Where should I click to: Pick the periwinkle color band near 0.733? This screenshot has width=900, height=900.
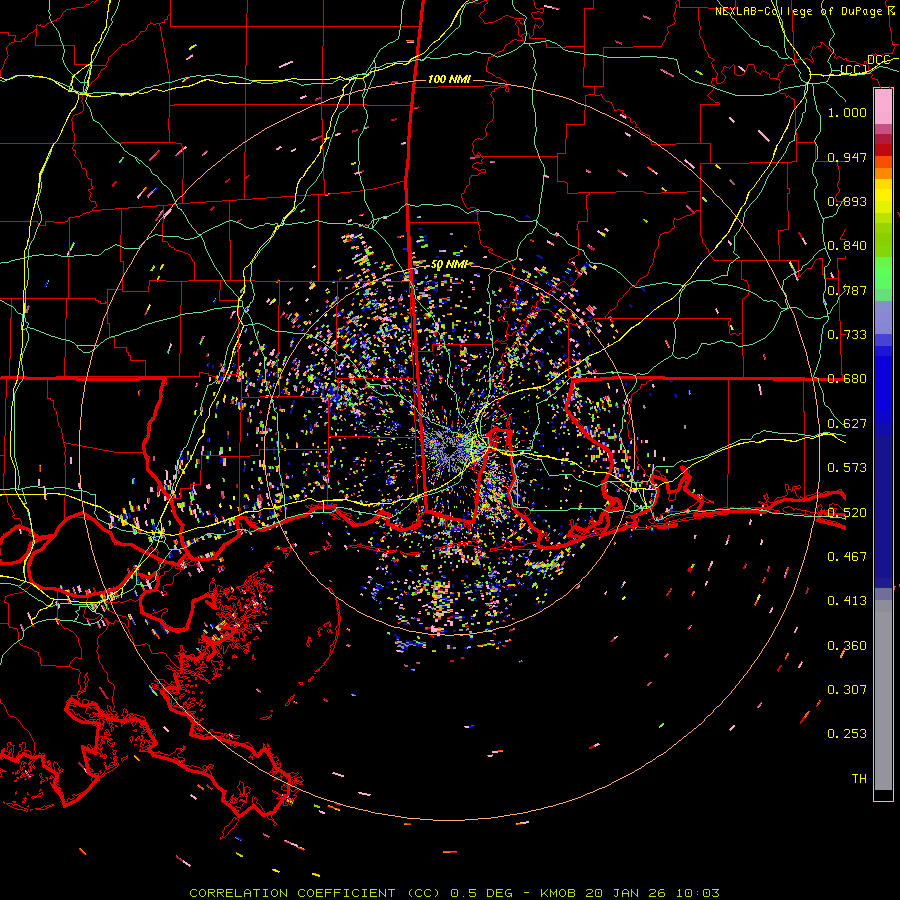pyautogui.click(x=883, y=317)
